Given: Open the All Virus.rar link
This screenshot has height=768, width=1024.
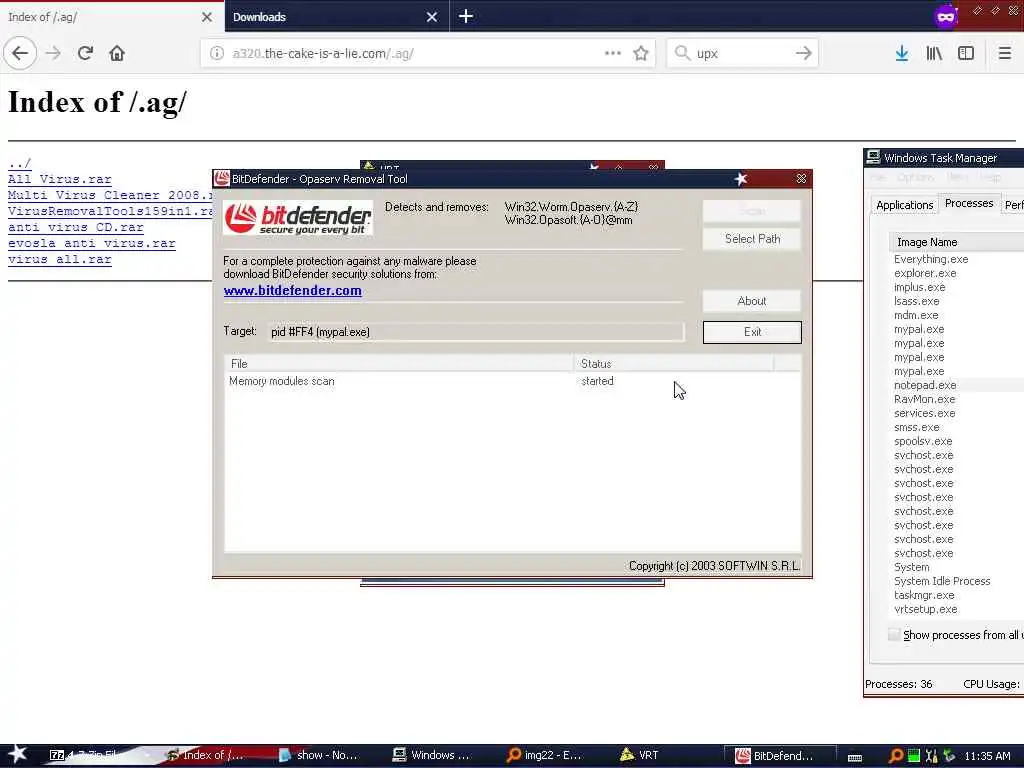Looking at the screenshot, I should pos(60,179).
